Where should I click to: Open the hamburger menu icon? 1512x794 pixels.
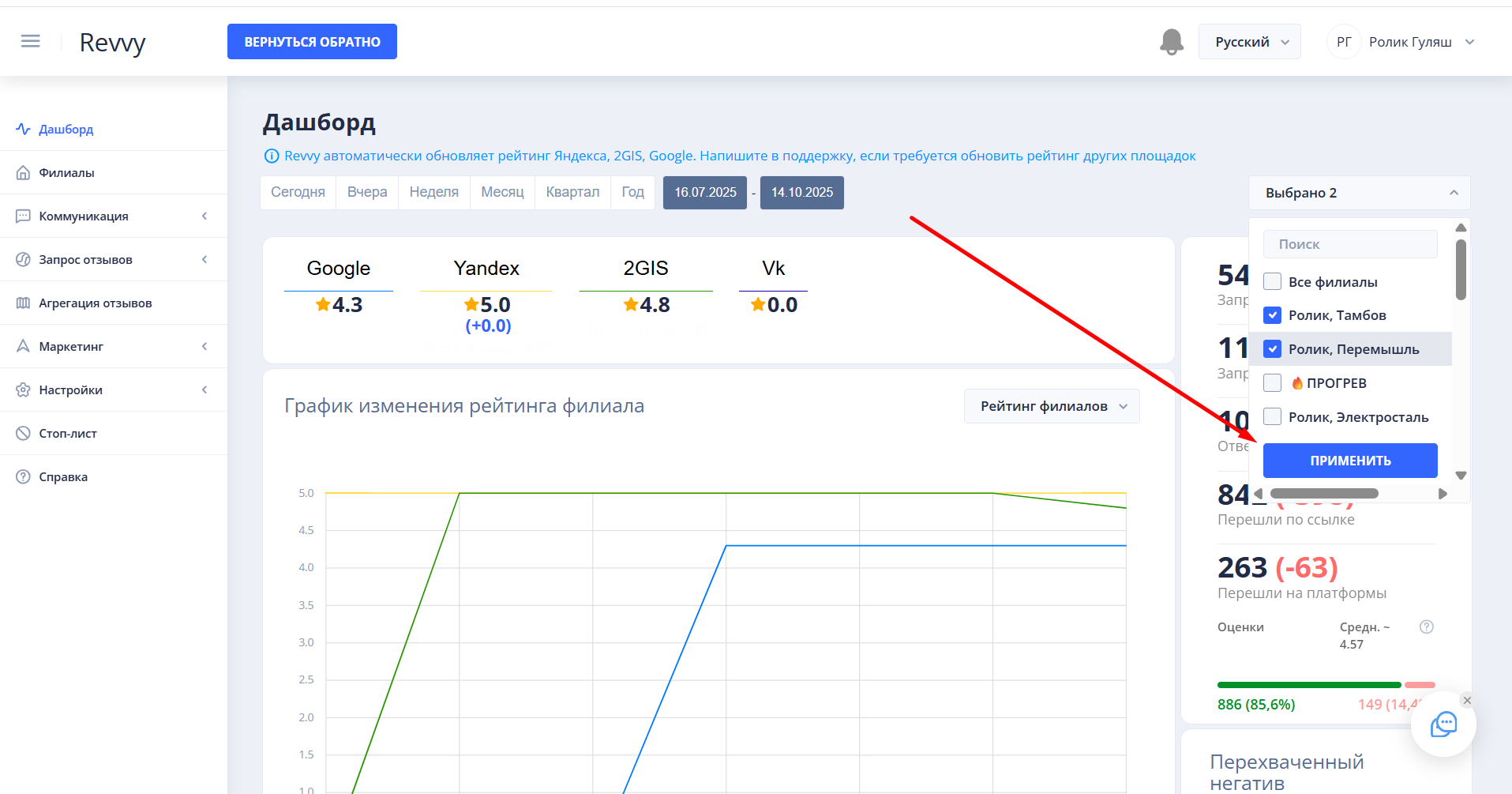click(31, 41)
